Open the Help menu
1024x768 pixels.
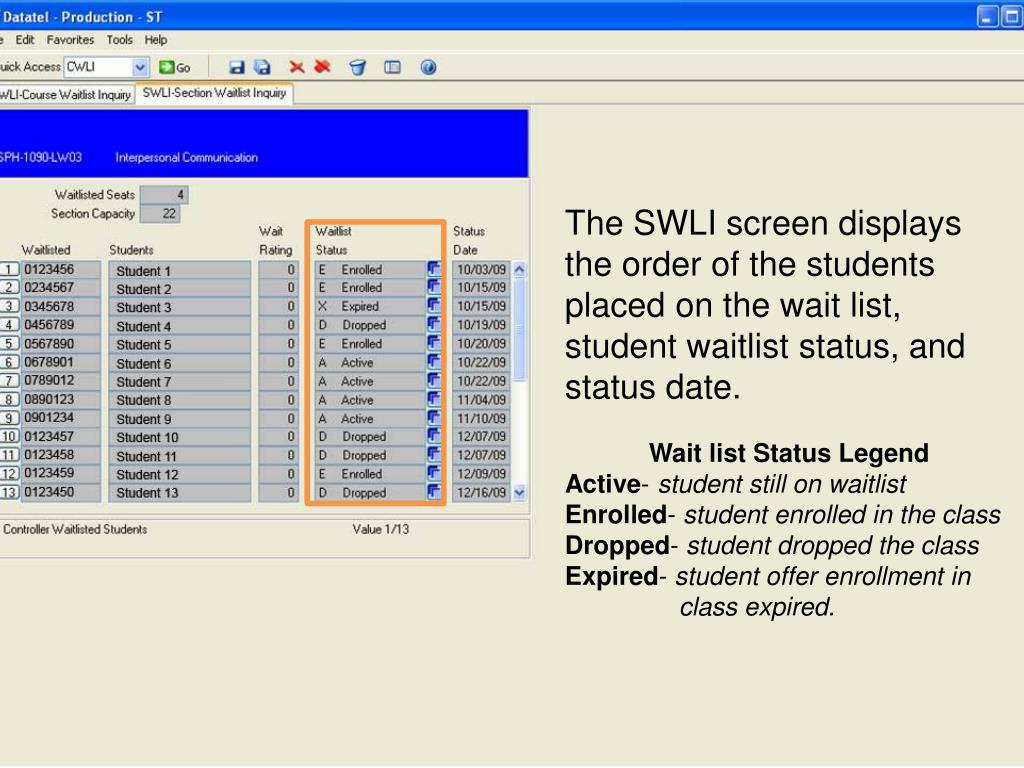point(156,40)
